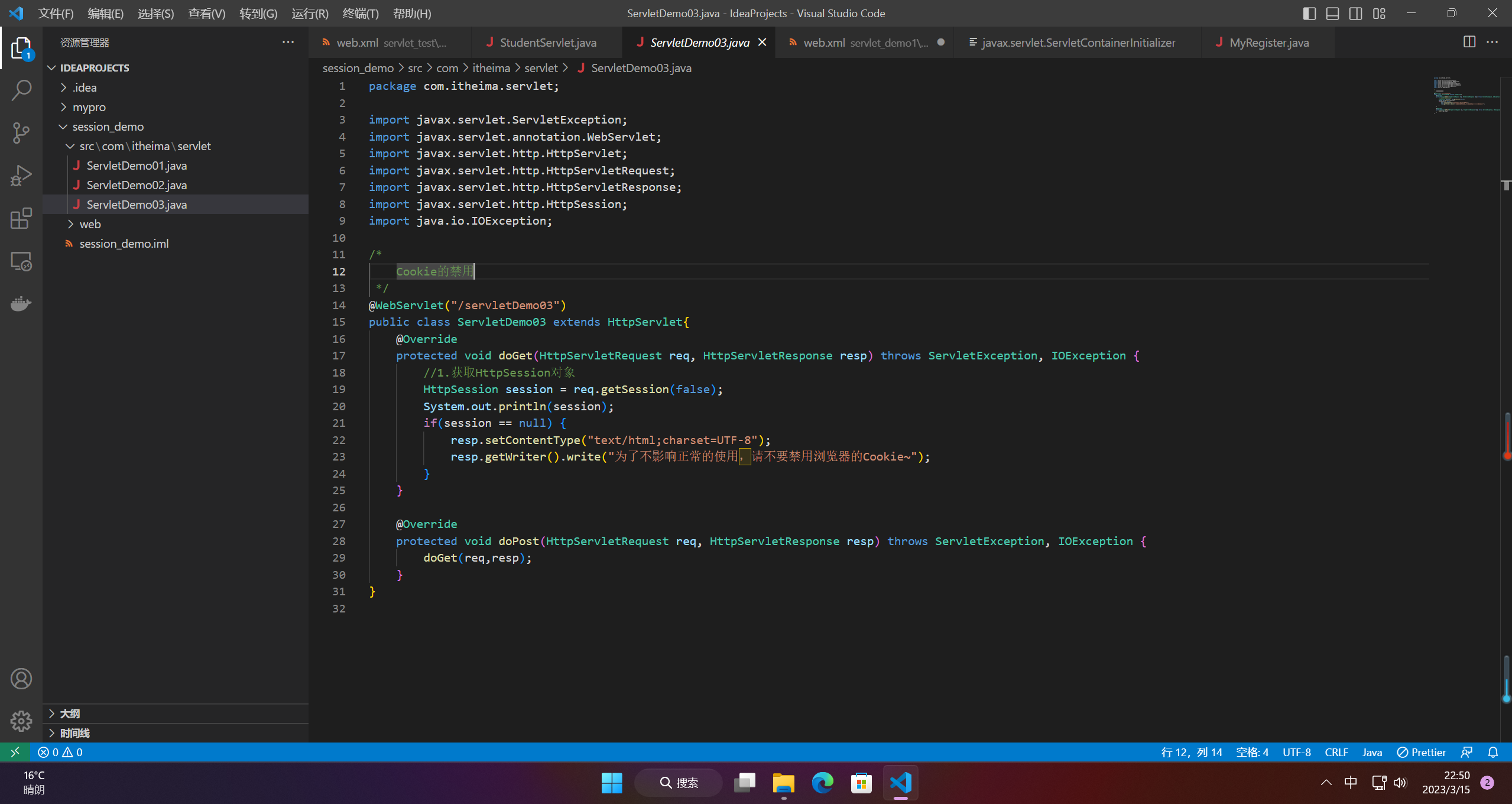
Task: Toggle the secondary side bar layout button
Action: [1355, 13]
